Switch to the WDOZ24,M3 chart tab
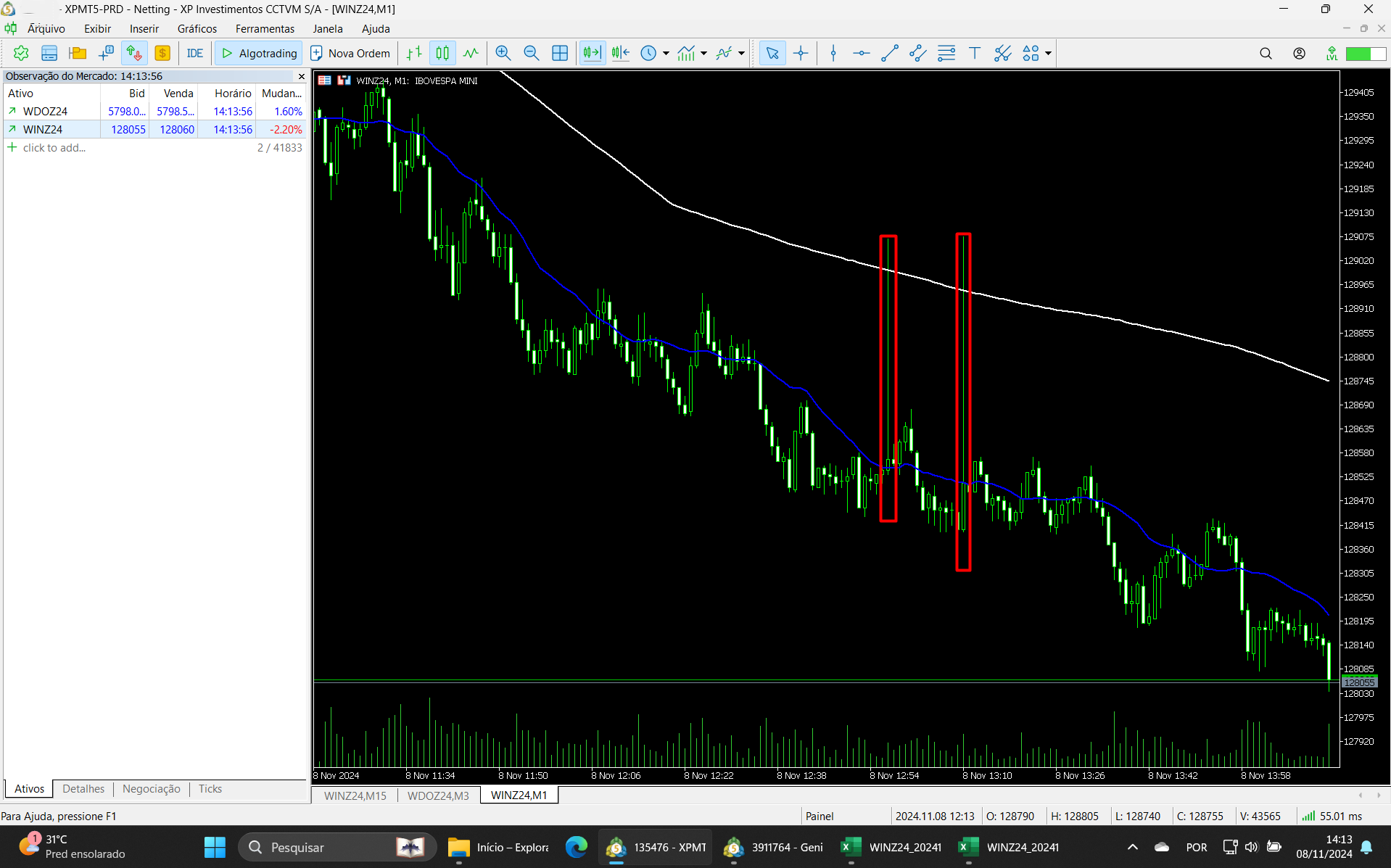 click(438, 795)
